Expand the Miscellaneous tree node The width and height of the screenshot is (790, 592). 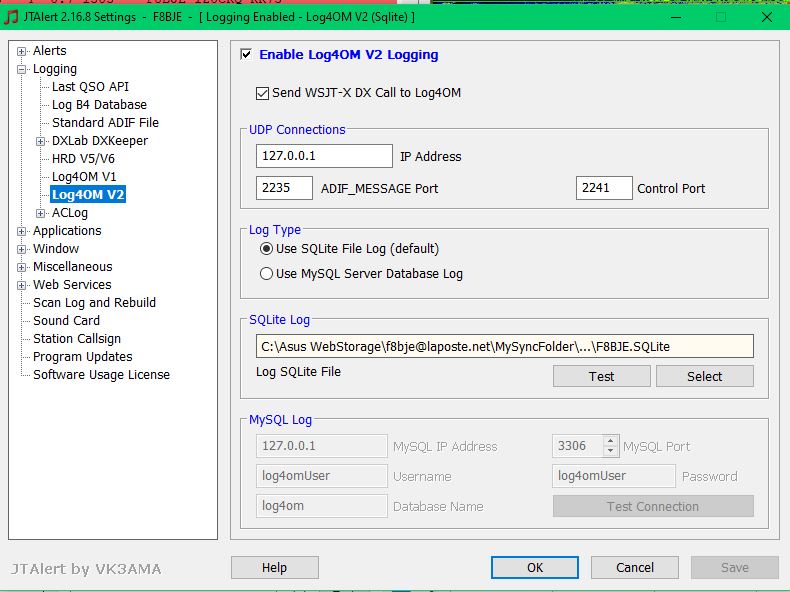pos(21,268)
